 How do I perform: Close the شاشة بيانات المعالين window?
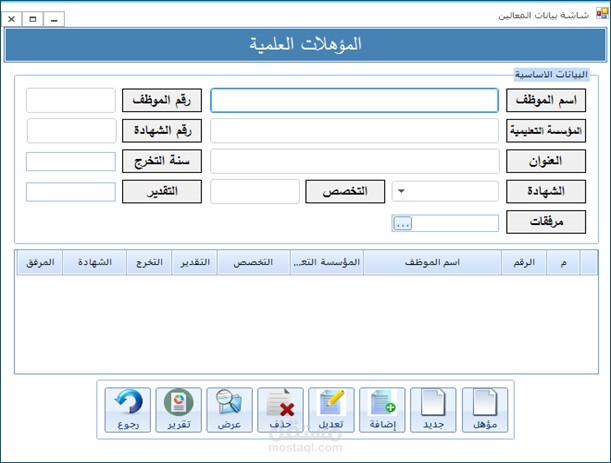[x=12, y=19]
